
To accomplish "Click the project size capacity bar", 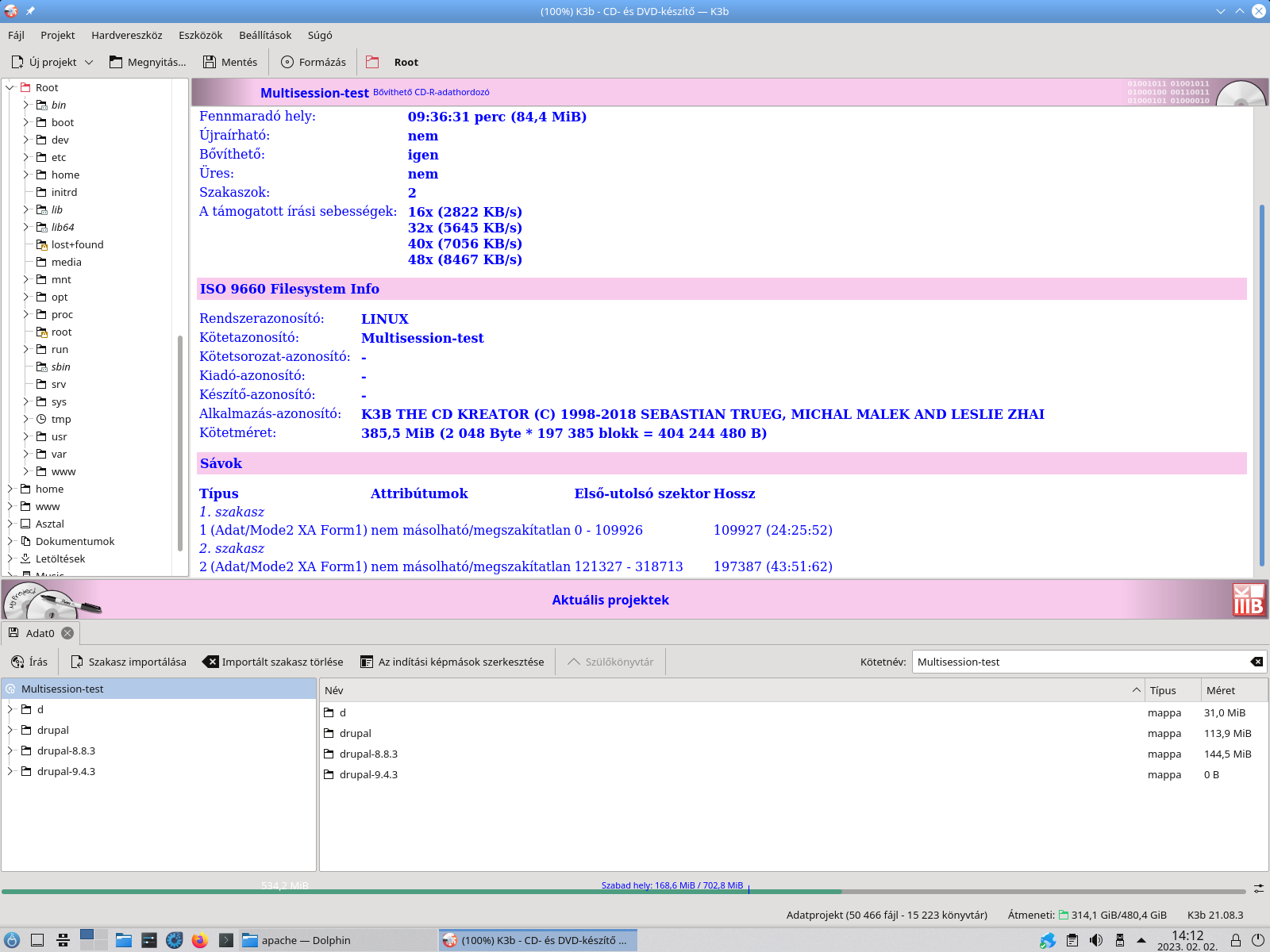I will point(624,891).
